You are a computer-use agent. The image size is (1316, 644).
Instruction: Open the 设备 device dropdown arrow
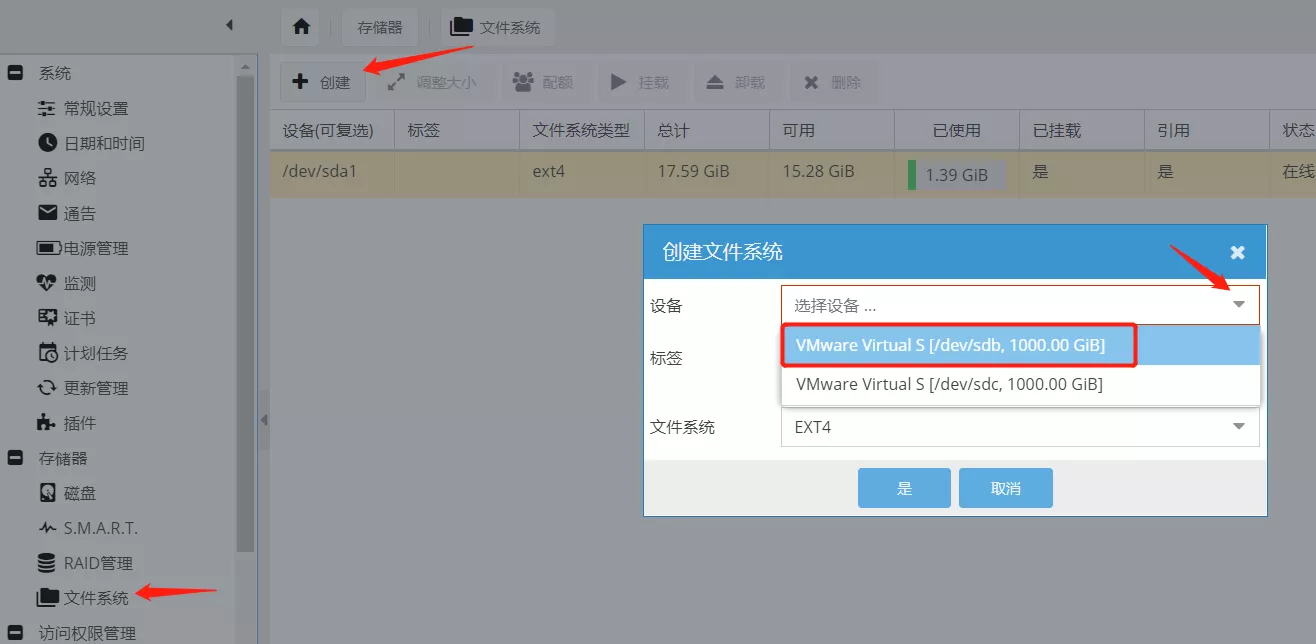[x=1239, y=305]
